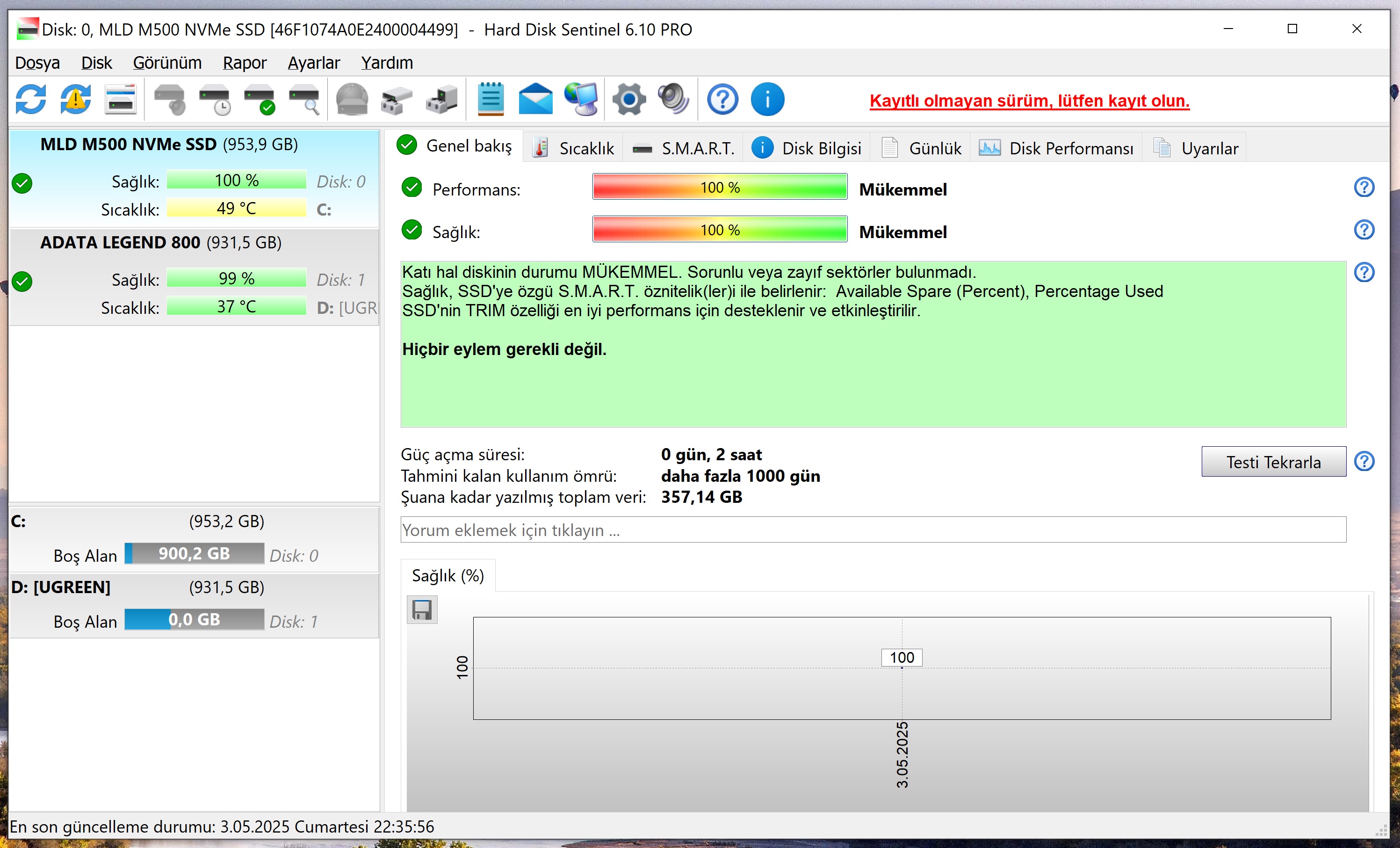The image size is (1400, 848).
Task: Click the 49 °C temperature bar
Action: tap(236, 208)
